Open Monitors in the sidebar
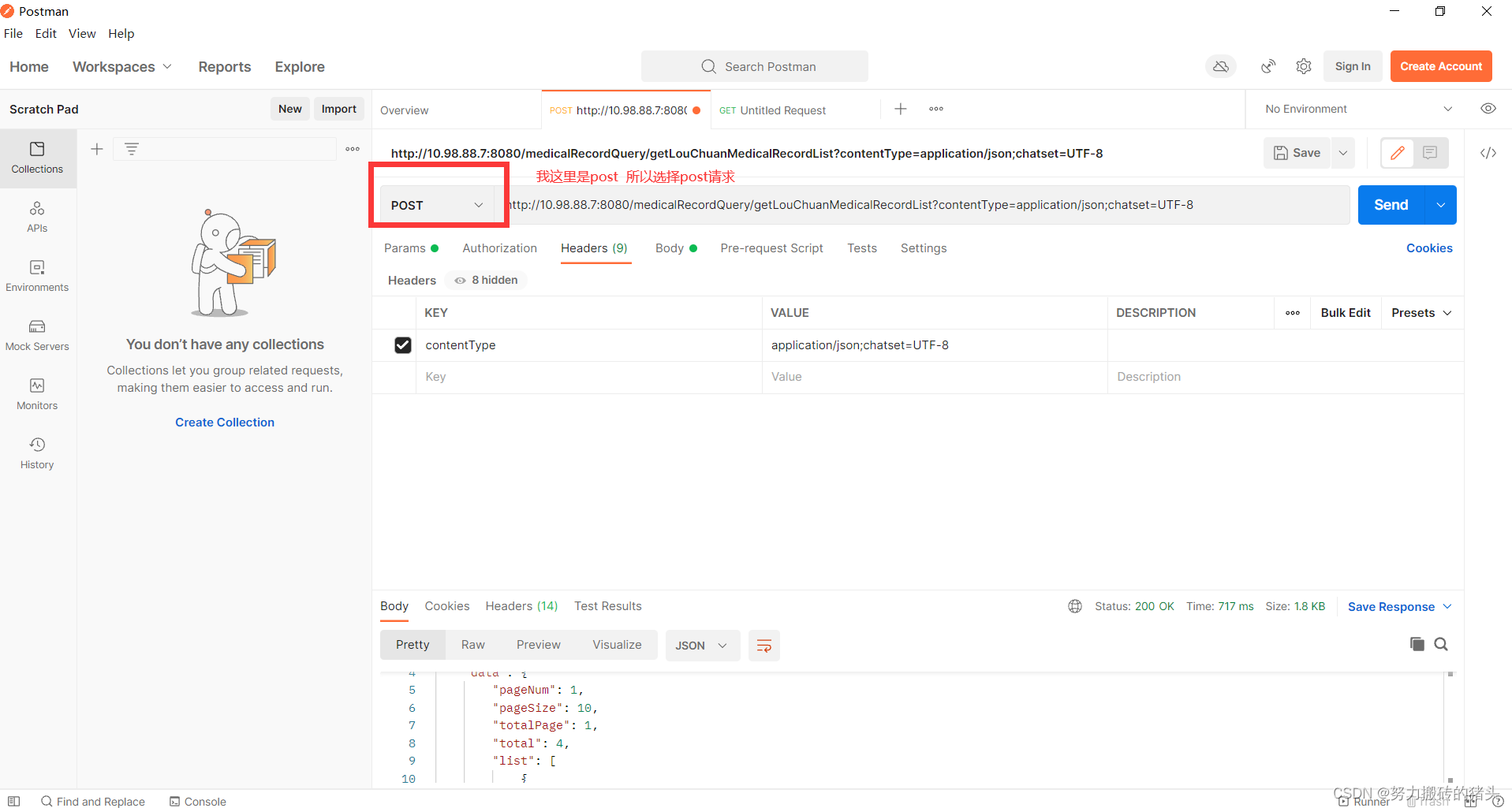Image resolution: width=1512 pixels, height=808 pixels. coord(37,394)
